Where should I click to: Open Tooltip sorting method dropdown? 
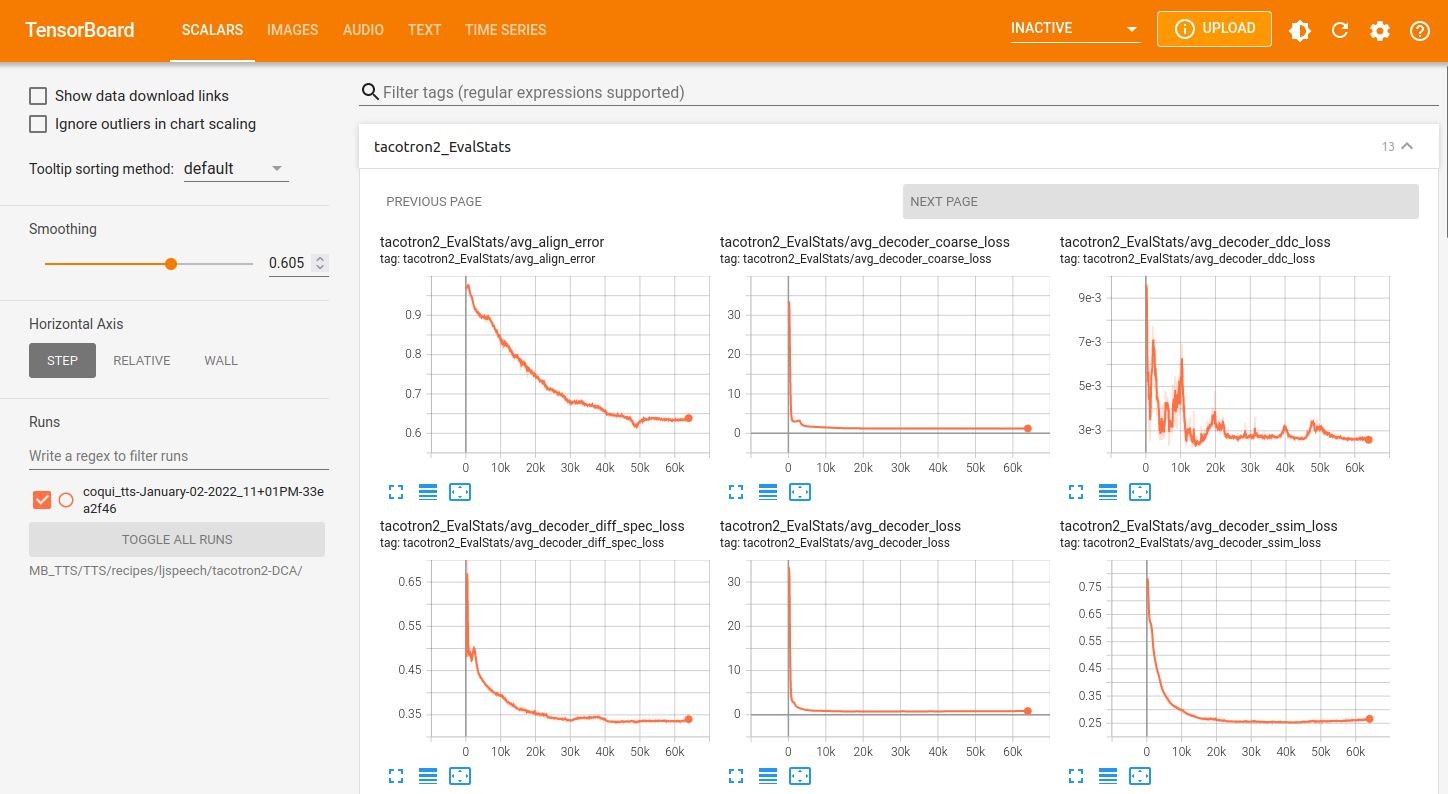tap(236, 169)
